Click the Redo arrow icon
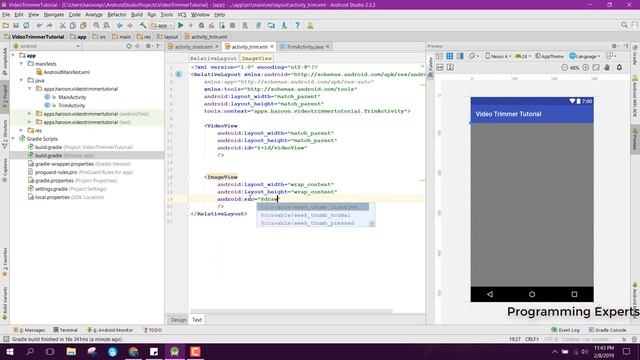 tap(50, 25)
